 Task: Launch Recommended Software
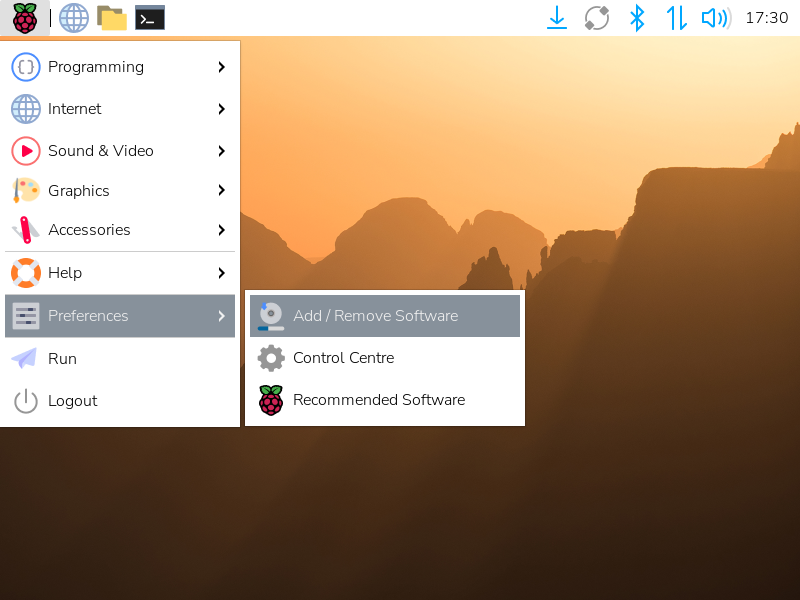[x=378, y=400]
